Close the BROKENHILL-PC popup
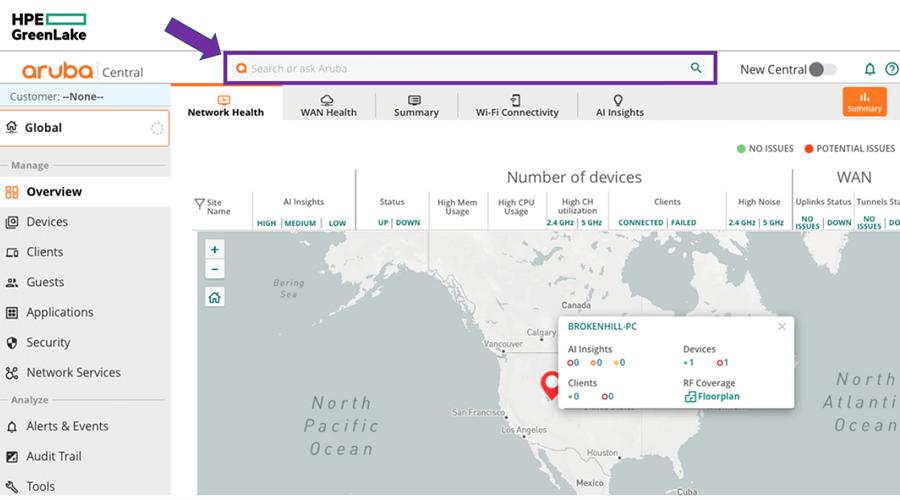Viewport: 900px width, 500px height. (x=782, y=326)
